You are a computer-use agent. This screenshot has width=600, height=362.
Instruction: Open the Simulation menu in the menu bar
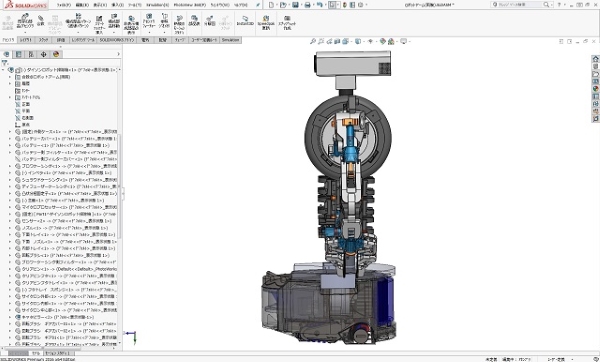click(x=157, y=5)
